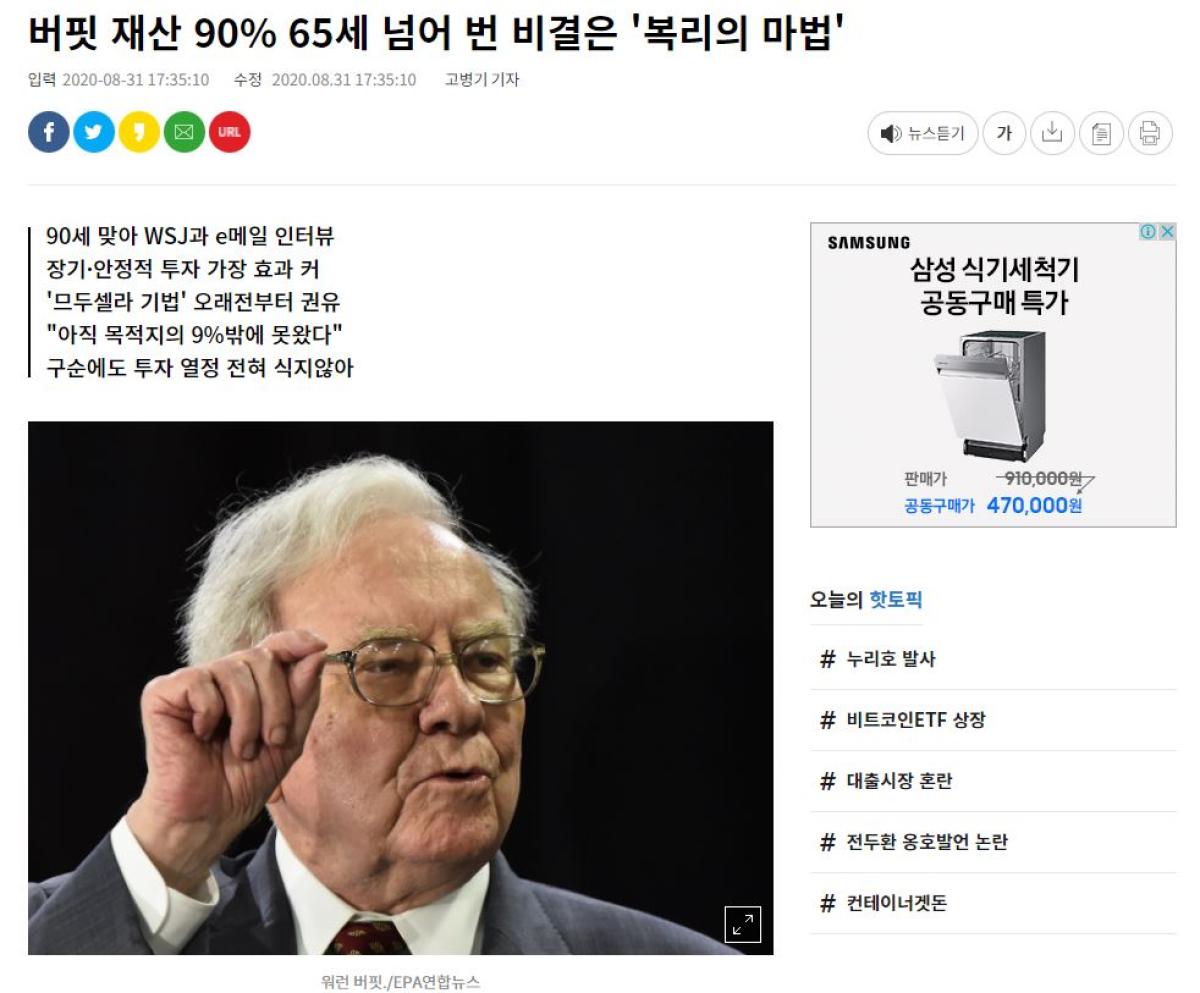The height and width of the screenshot is (993, 1200).
Task: Print the article with printer icon
Action: click(x=1150, y=133)
